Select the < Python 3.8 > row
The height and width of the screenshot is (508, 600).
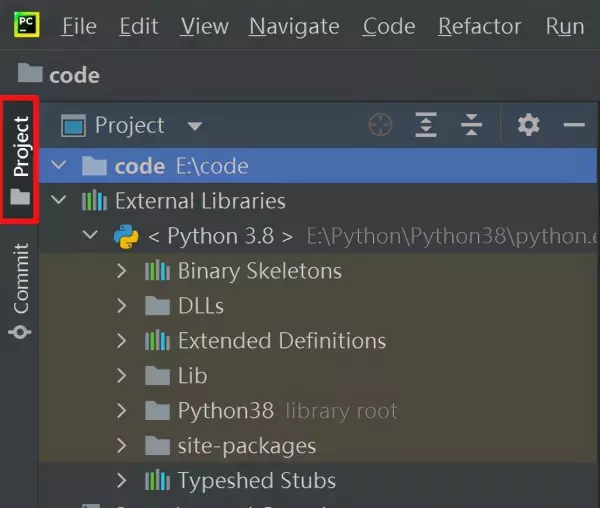pyautogui.click(x=318, y=235)
